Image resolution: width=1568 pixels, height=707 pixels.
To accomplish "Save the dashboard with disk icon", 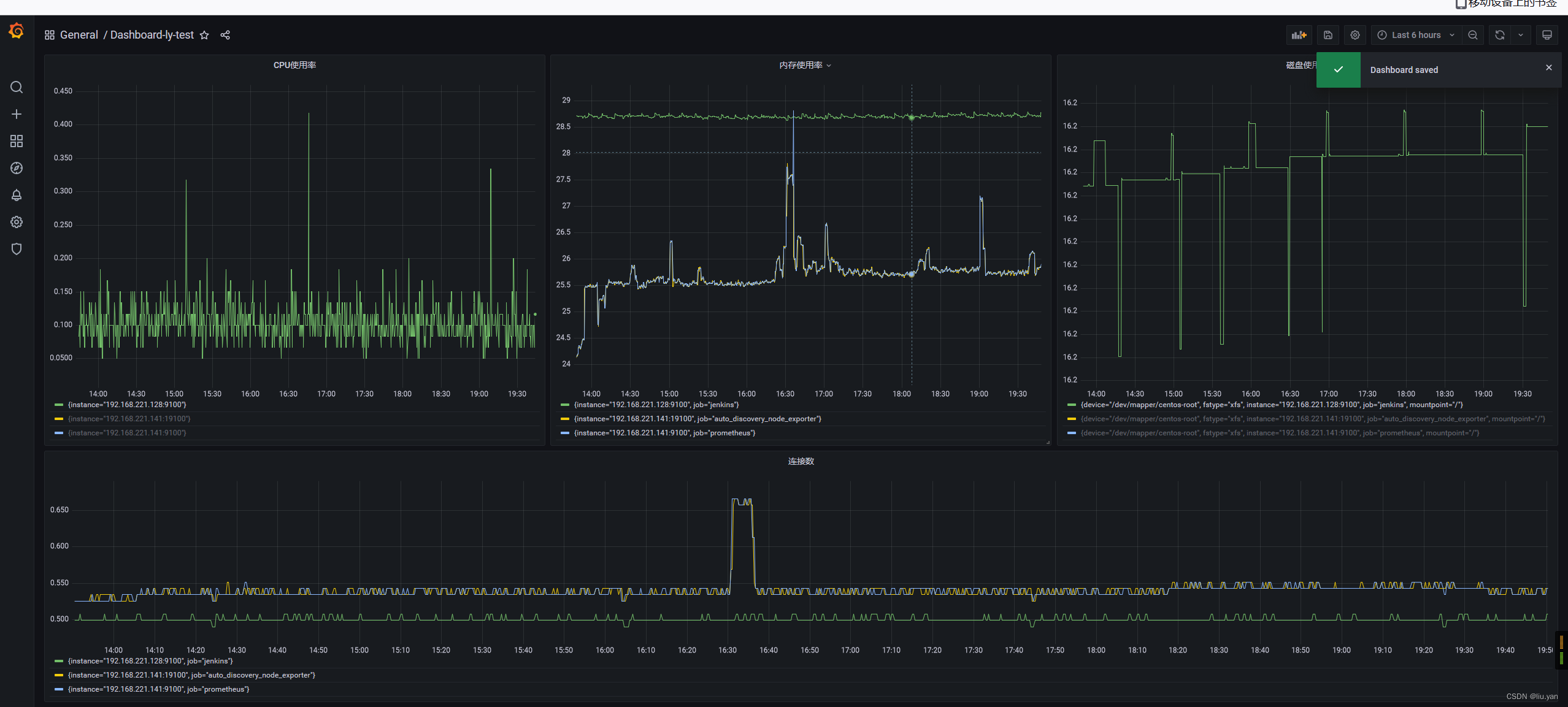I will [1328, 35].
